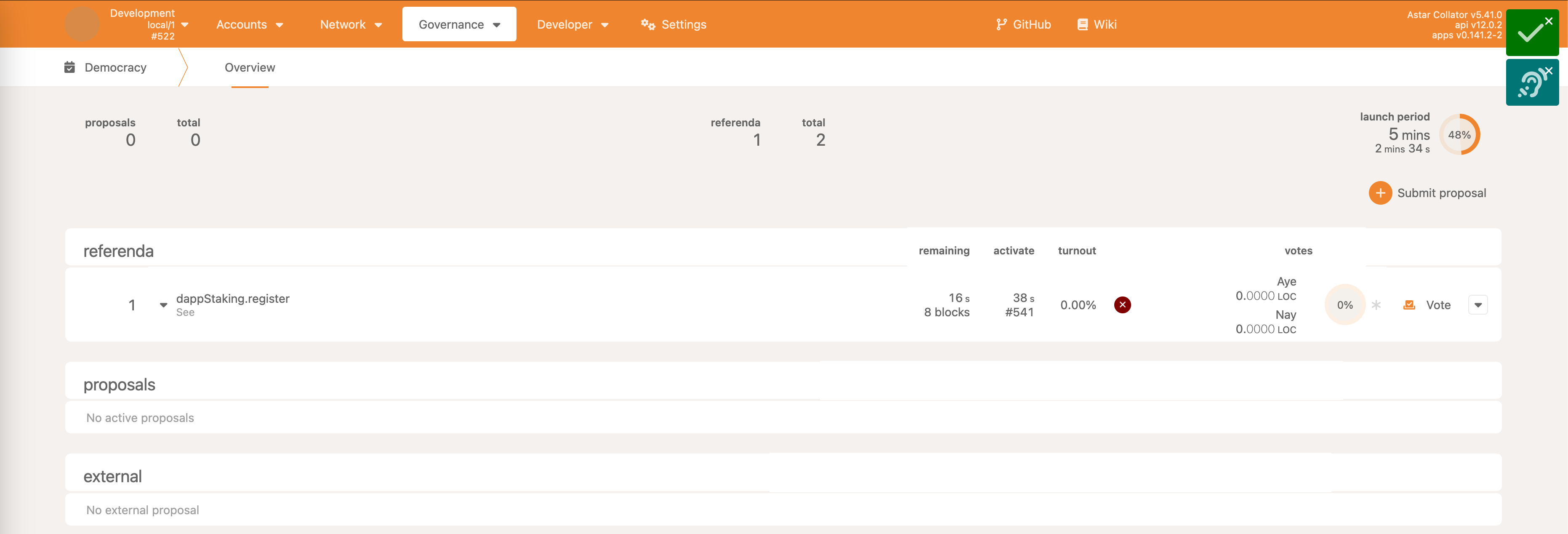
Task: Click the asterisk icon beside vote percentage
Action: pos(1376,304)
